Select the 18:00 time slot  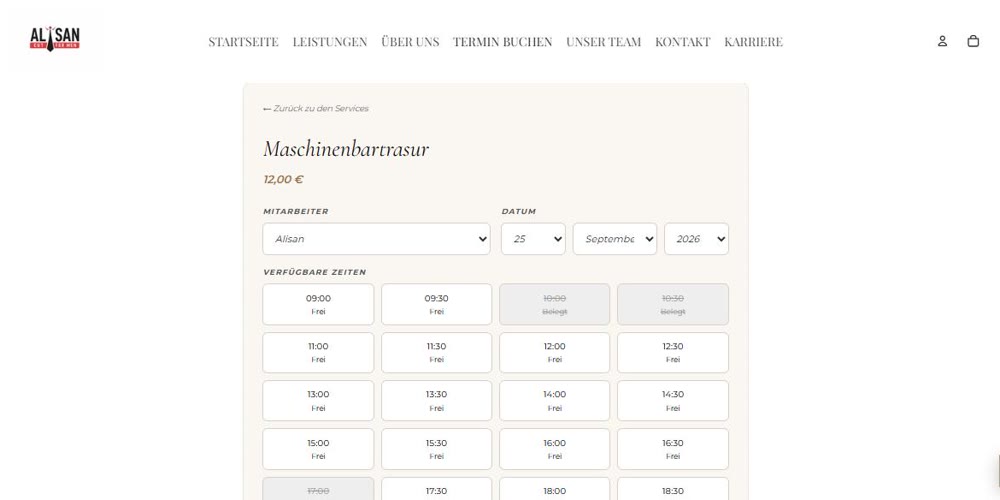point(555,489)
